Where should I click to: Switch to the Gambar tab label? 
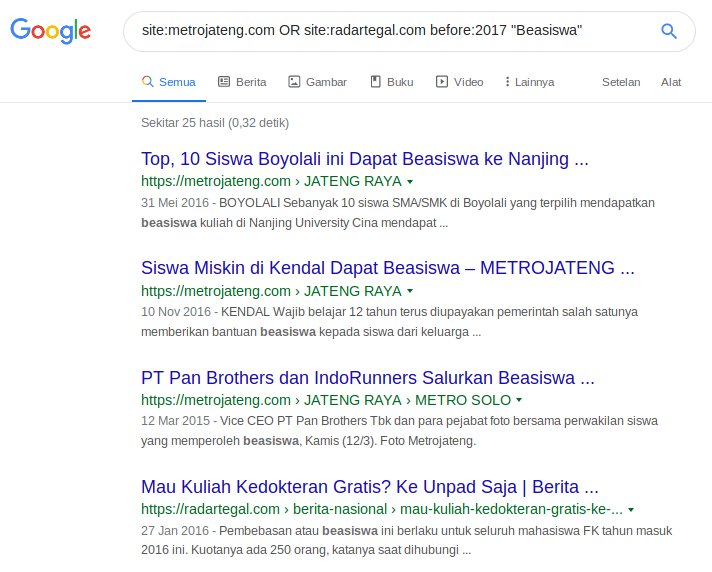[326, 82]
